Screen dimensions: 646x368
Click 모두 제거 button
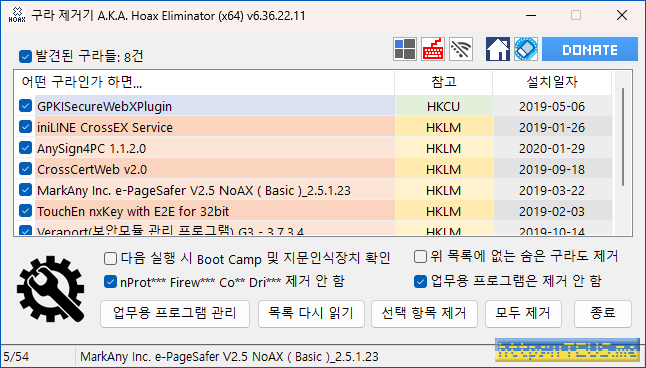523,314
